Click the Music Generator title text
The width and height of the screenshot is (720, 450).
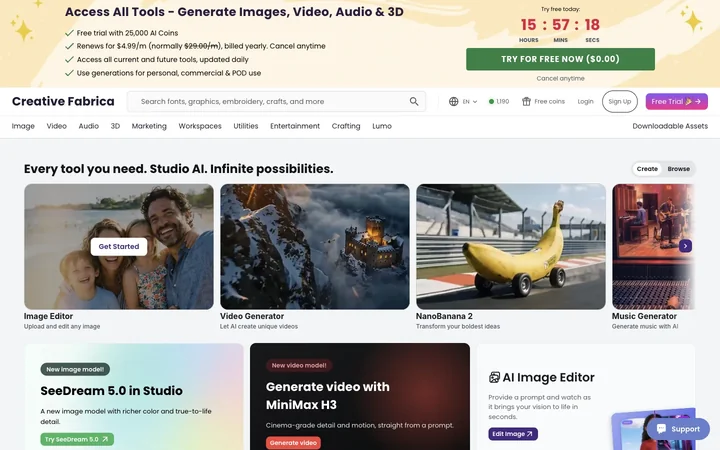[x=644, y=316]
